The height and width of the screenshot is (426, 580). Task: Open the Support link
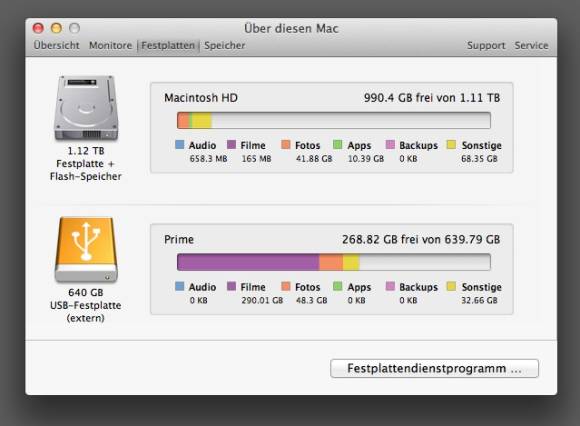coord(486,45)
